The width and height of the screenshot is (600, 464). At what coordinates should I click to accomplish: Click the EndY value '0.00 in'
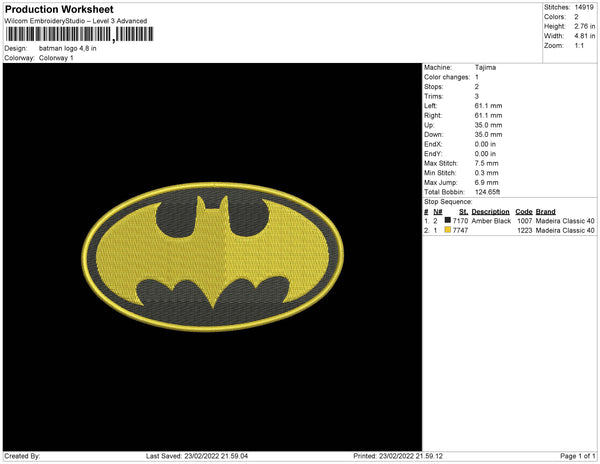(x=485, y=154)
